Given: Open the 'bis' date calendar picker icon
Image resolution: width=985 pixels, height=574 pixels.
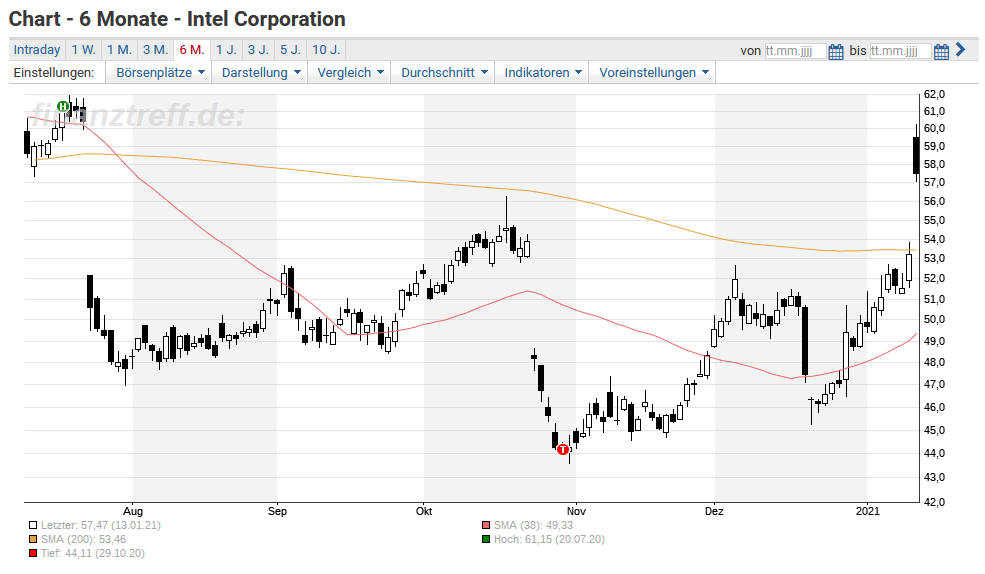Looking at the screenshot, I should (941, 51).
